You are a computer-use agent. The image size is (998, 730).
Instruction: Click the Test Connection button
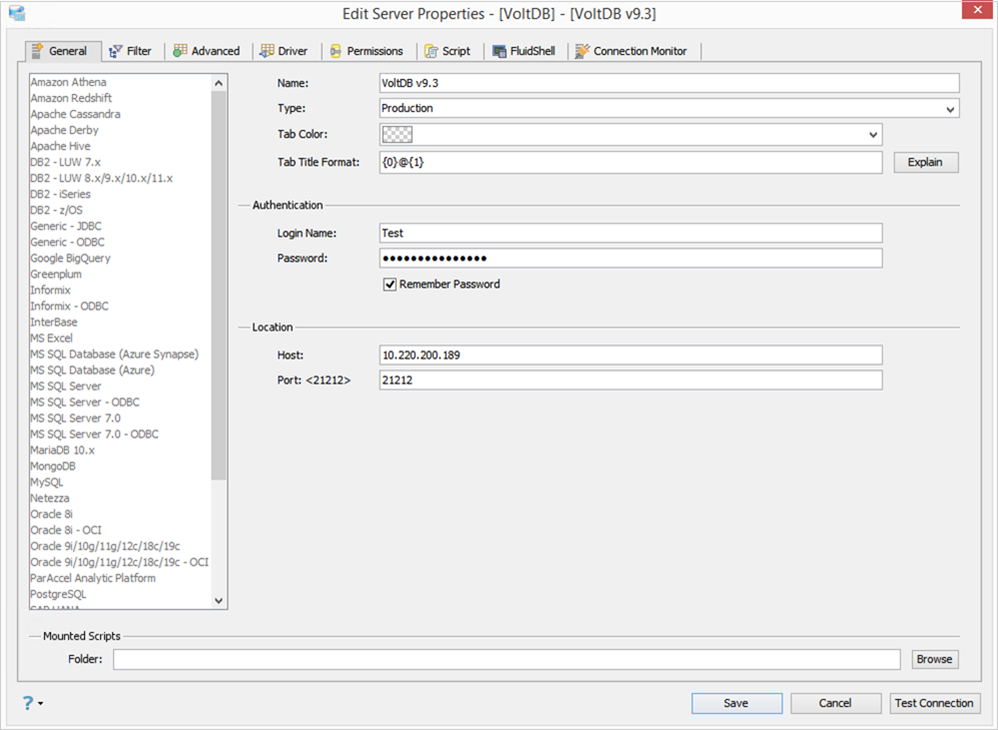pos(934,703)
